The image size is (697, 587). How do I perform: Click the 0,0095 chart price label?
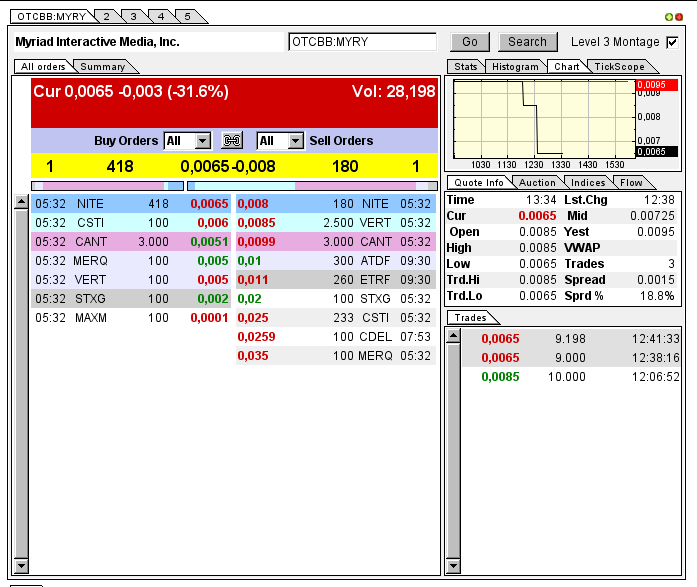click(657, 85)
